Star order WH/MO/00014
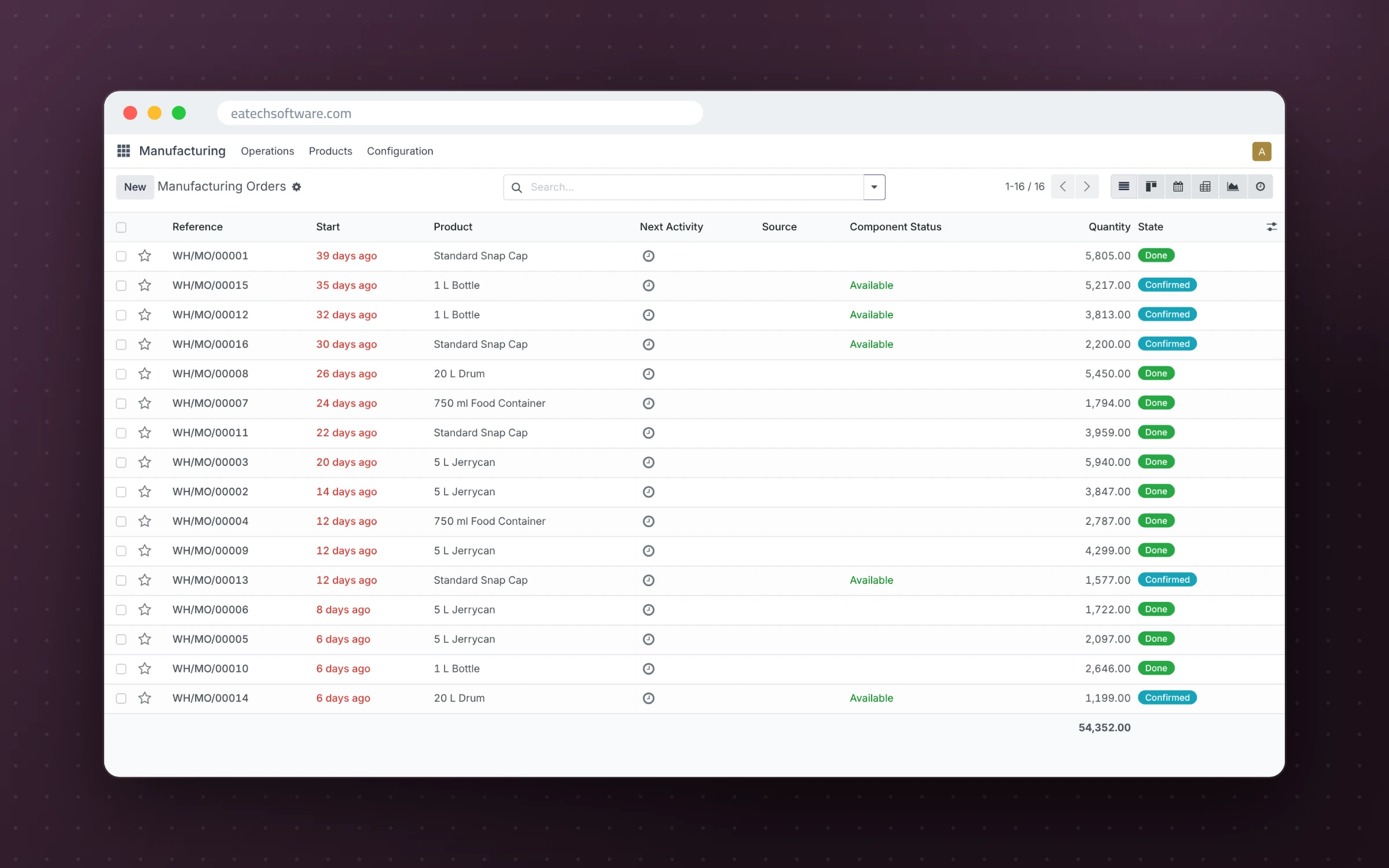The image size is (1389, 868). [145, 698]
